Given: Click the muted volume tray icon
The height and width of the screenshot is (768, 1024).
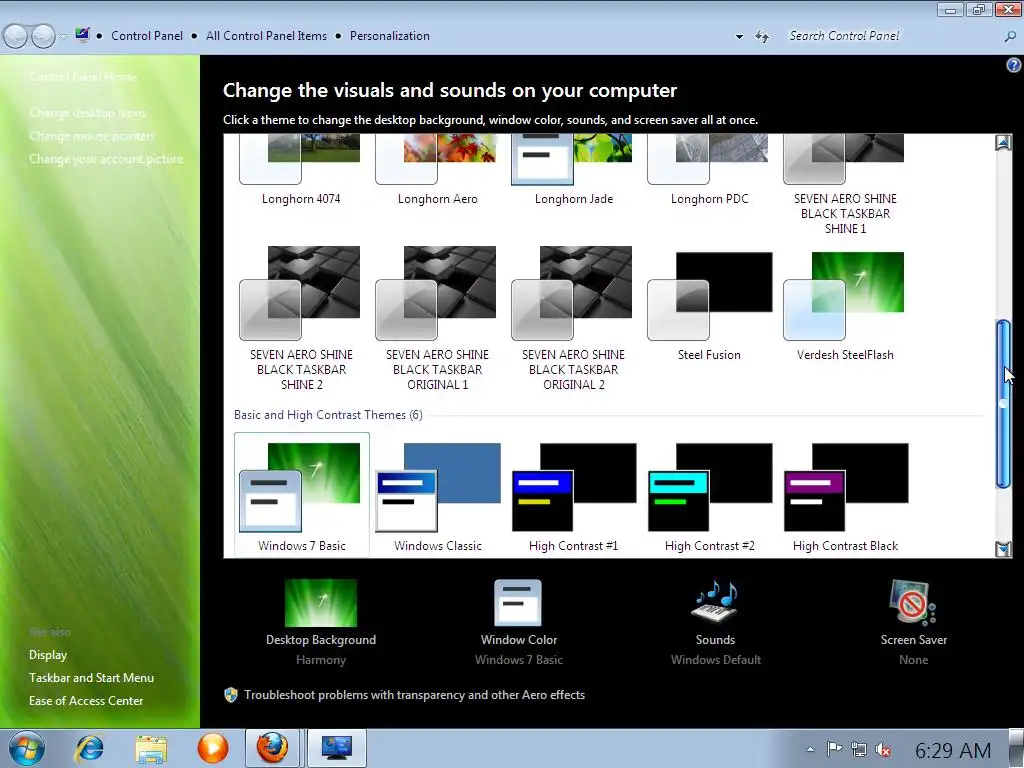Looking at the screenshot, I should [883, 749].
